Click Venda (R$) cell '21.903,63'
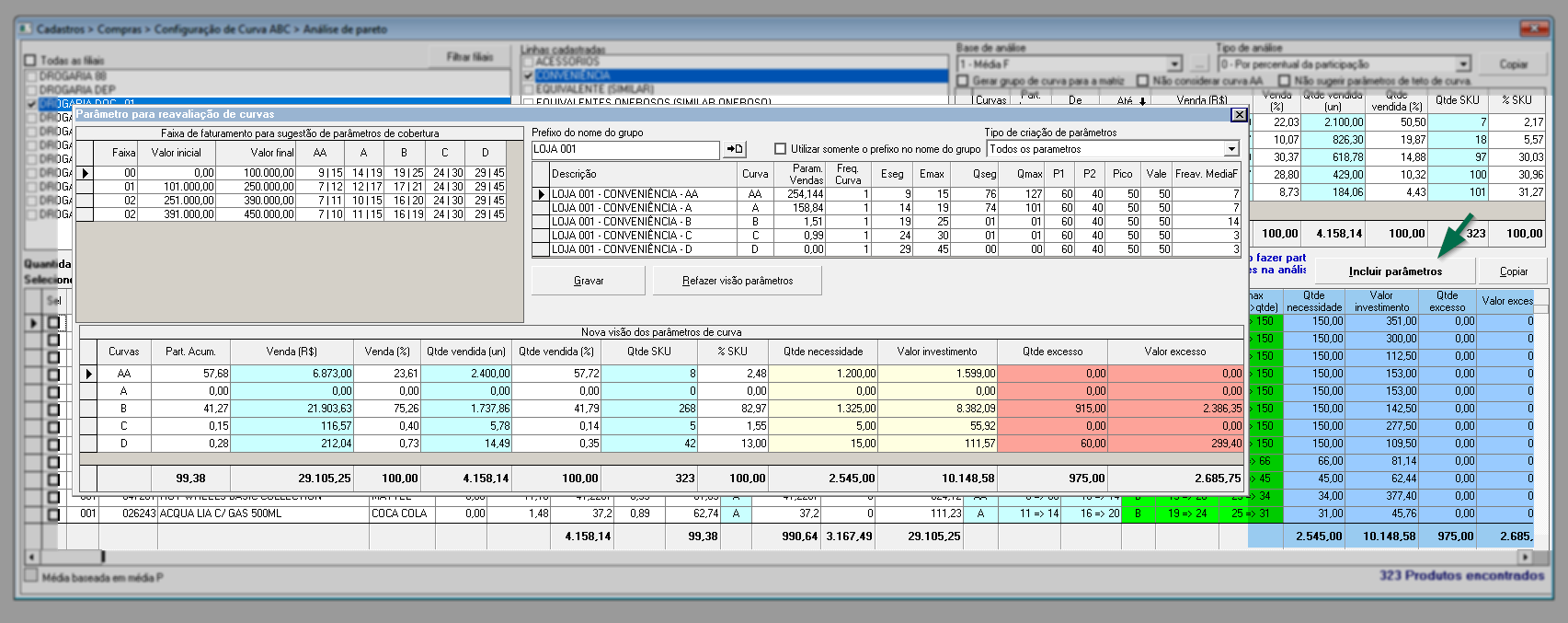The height and width of the screenshot is (623, 1568). (292, 409)
